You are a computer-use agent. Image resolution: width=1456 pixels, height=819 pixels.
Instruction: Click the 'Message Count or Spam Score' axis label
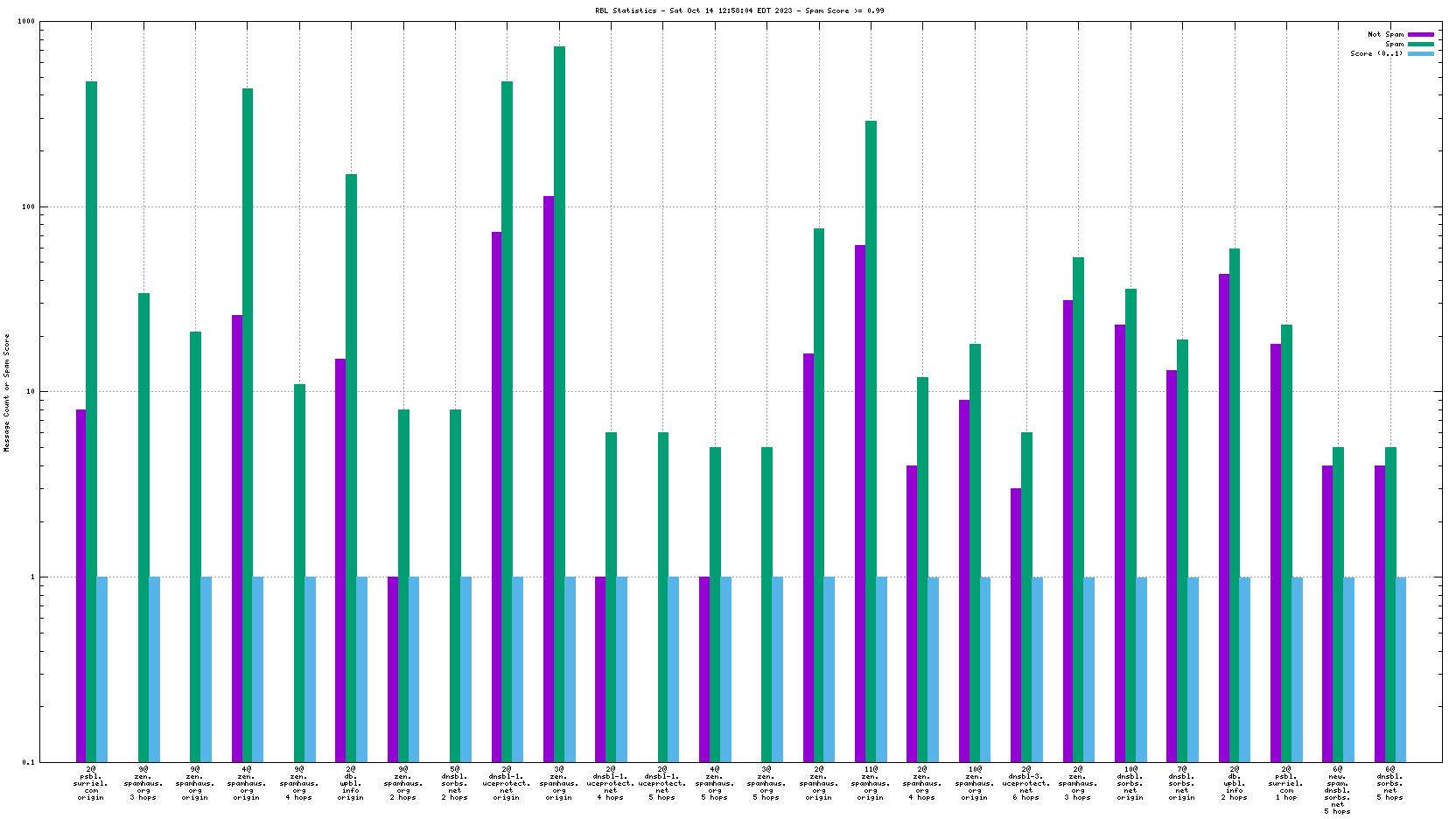point(7,392)
